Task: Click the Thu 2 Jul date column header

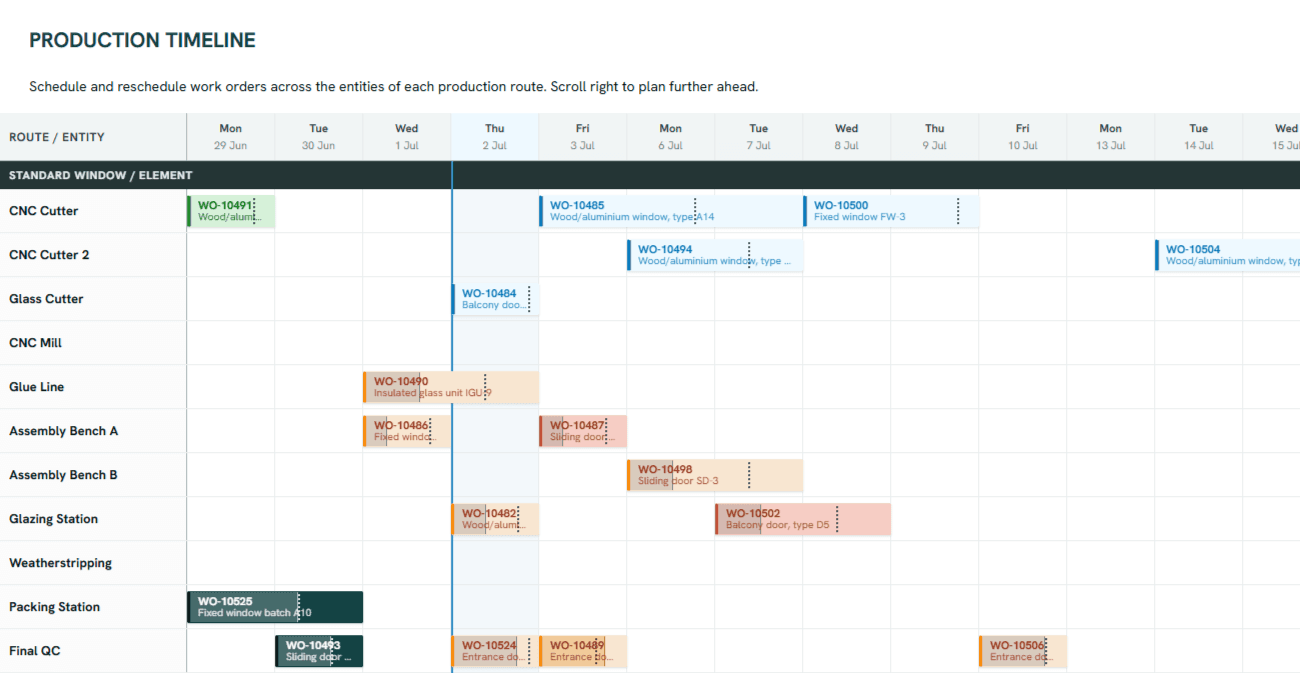Action: click(495, 137)
